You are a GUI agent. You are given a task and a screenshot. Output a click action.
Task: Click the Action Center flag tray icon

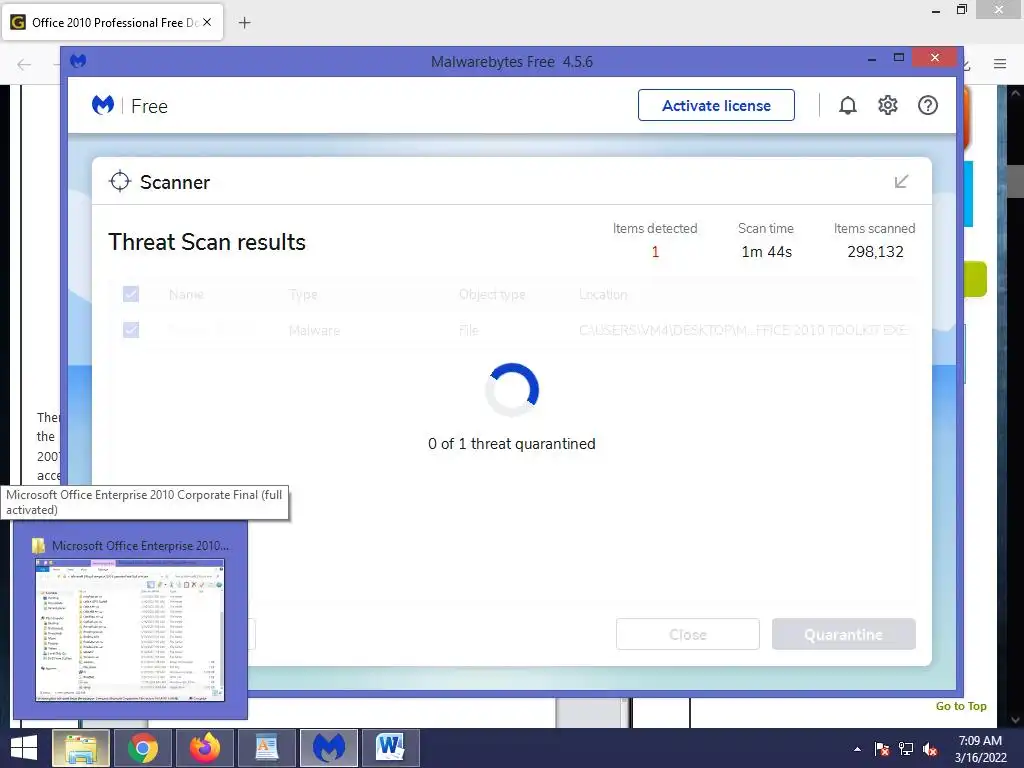click(x=882, y=749)
